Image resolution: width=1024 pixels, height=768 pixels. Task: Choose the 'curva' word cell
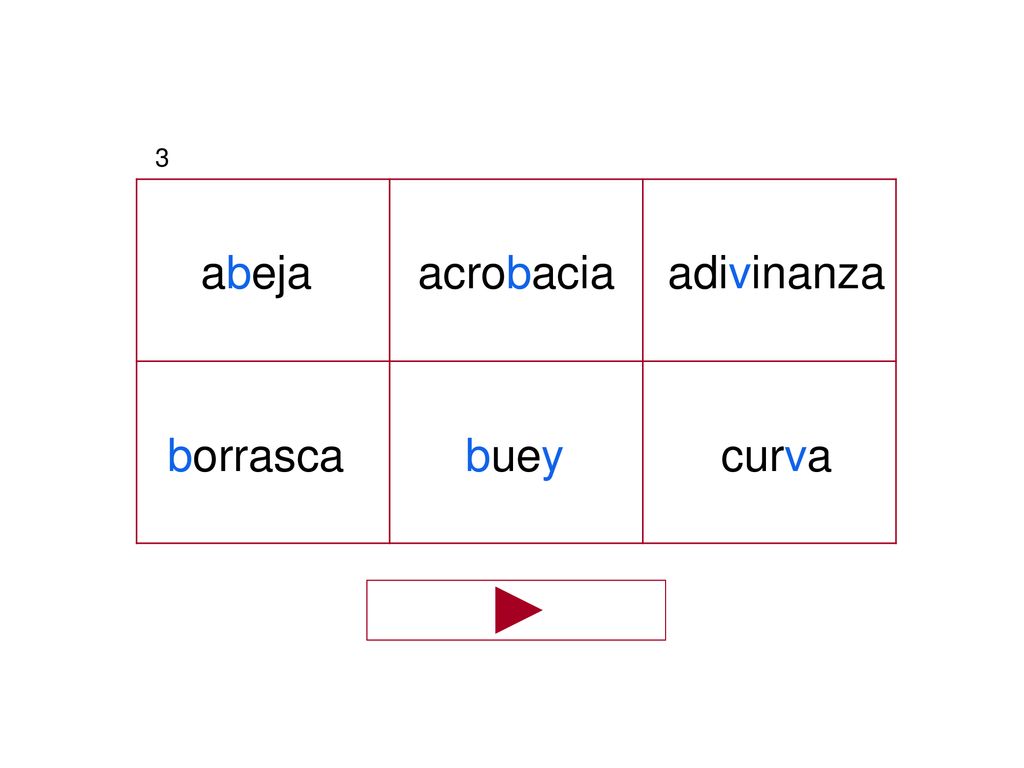point(769,452)
